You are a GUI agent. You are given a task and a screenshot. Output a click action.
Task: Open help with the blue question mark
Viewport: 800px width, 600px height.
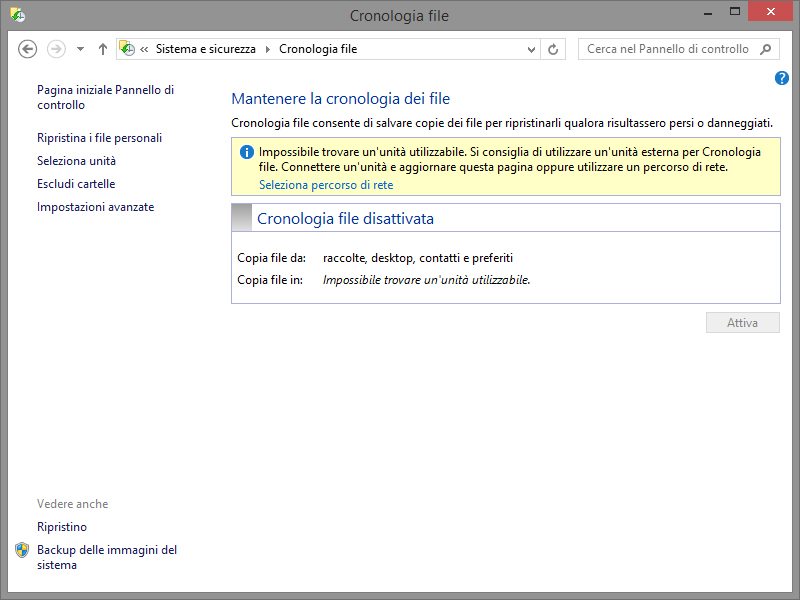[x=782, y=78]
